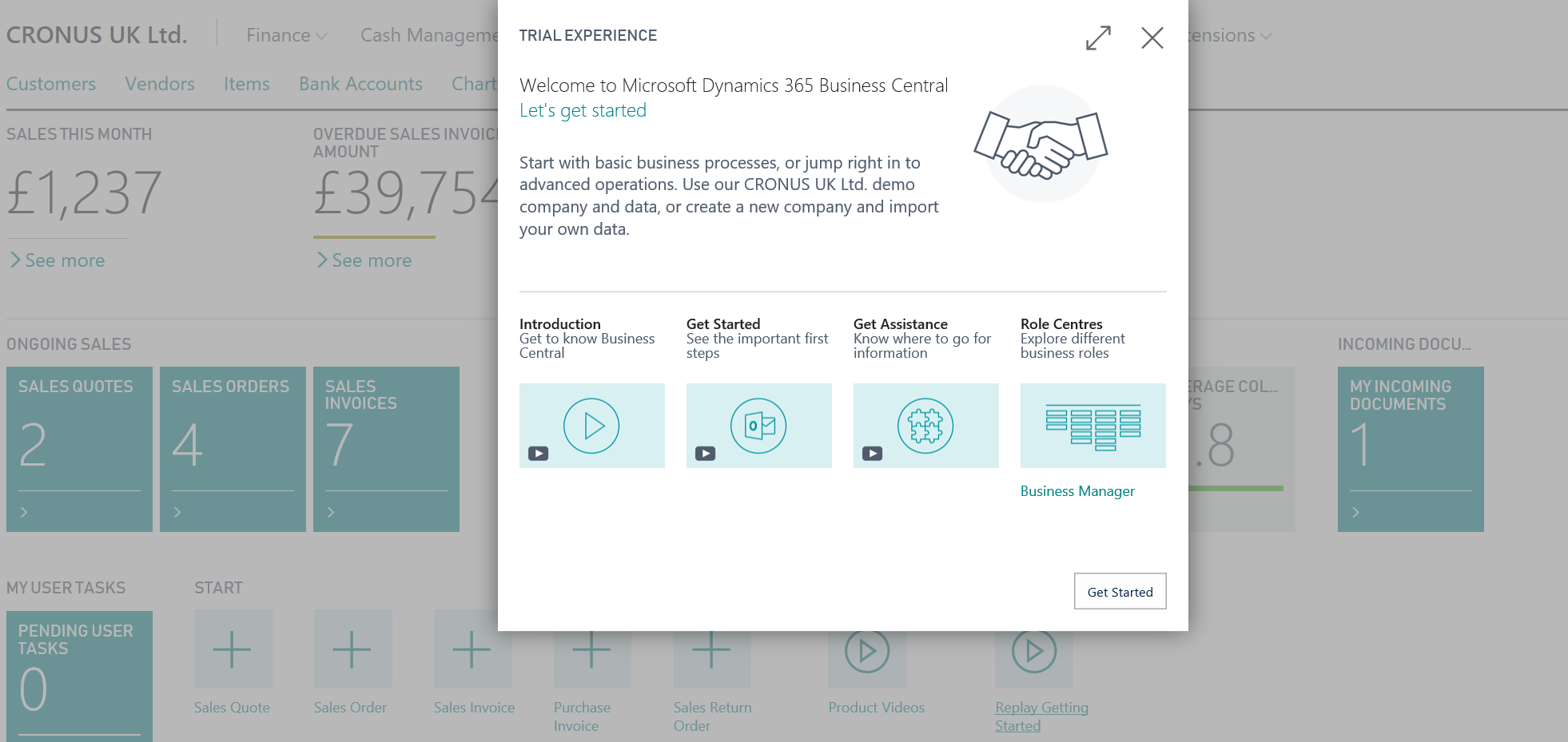Open the Role Centres thumbnail
The height and width of the screenshot is (742, 1568).
tap(1092, 426)
